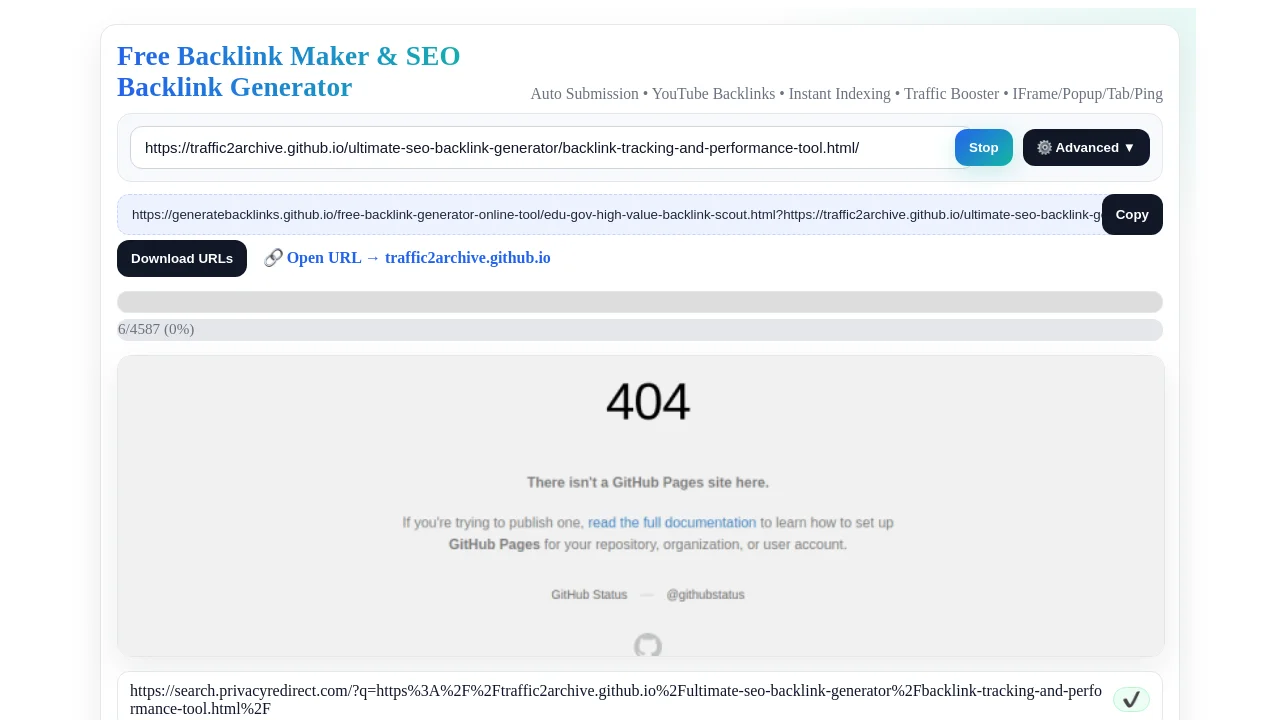Screen dimensions: 1280x720
Task: Stop the backlink generation
Action: 983,147
